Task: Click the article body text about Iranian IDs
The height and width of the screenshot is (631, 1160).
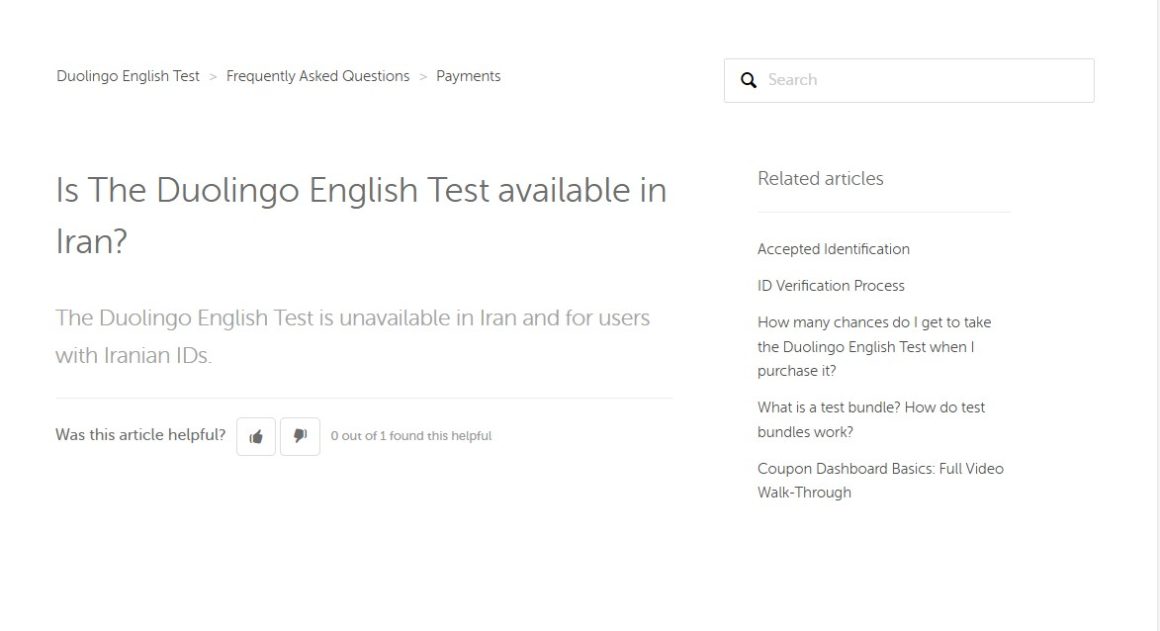Action: pyautogui.click(x=353, y=337)
